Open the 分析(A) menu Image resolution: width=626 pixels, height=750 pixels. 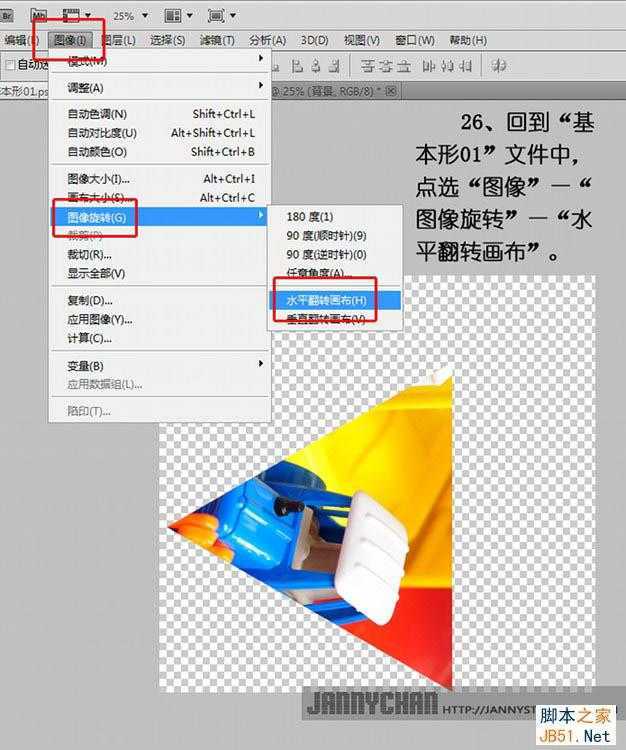[x=267, y=40]
